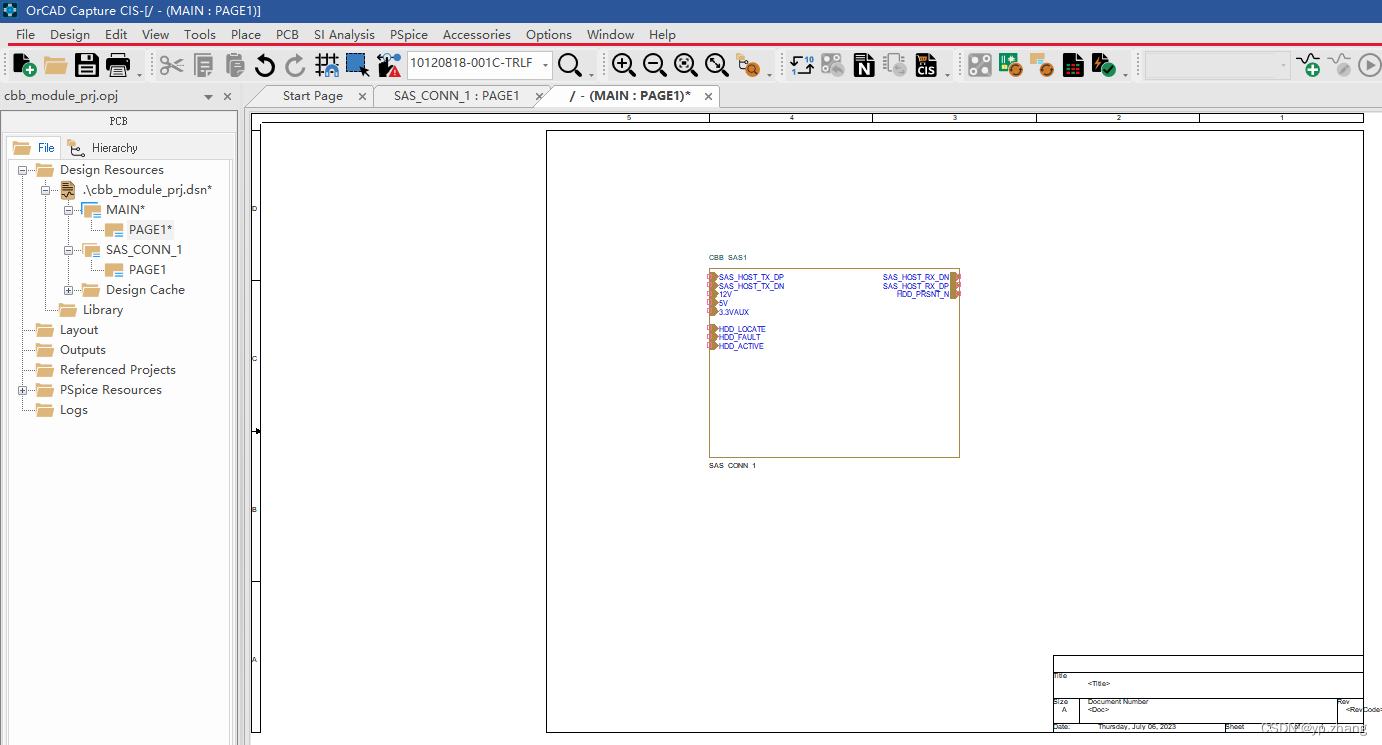
Task: Expand the Design Cache folder
Action: (x=68, y=290)
